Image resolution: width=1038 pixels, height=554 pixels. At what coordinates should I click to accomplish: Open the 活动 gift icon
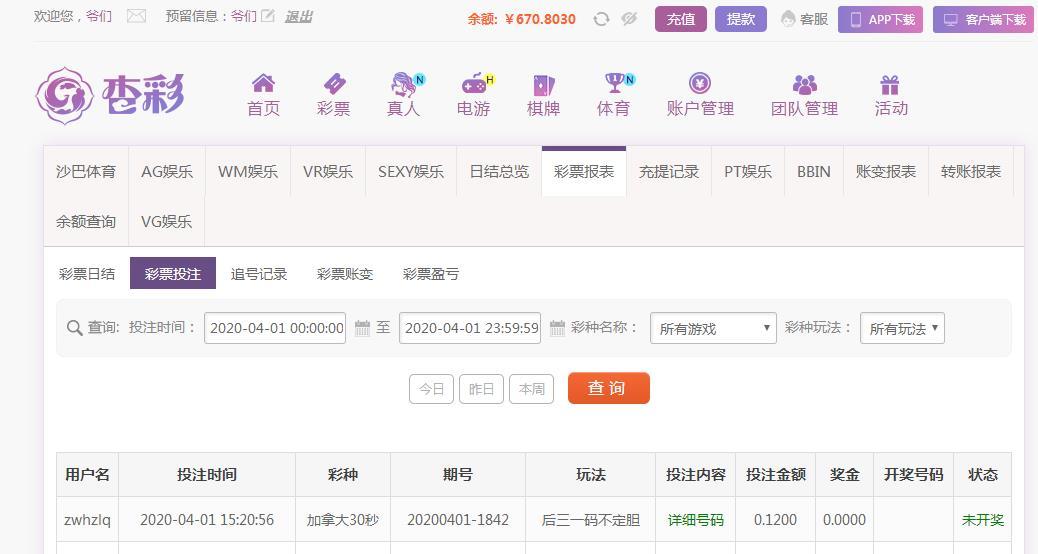click(x=890, y=85)
